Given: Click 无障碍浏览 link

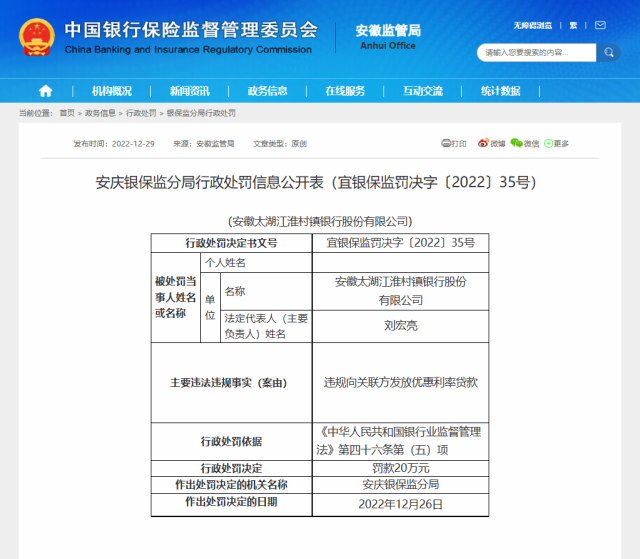Looking at the screenshot, I should [x=533, y=26].
